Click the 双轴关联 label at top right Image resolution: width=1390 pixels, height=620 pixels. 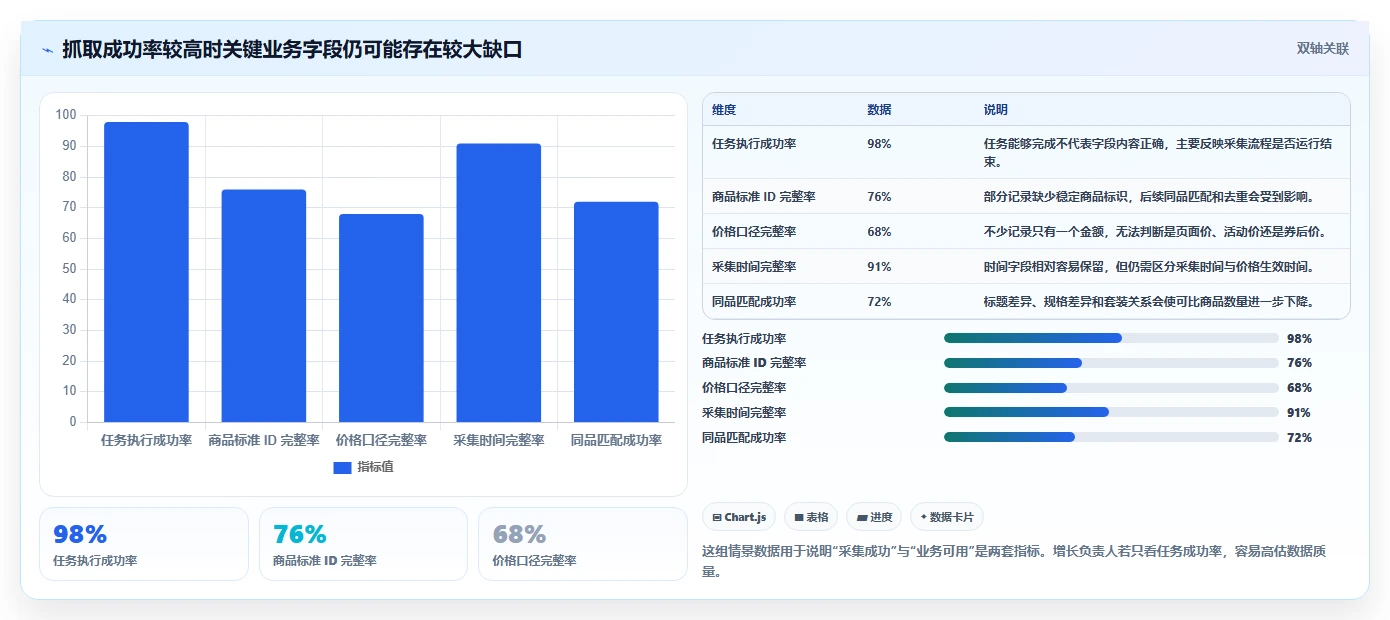point(1323,49)
